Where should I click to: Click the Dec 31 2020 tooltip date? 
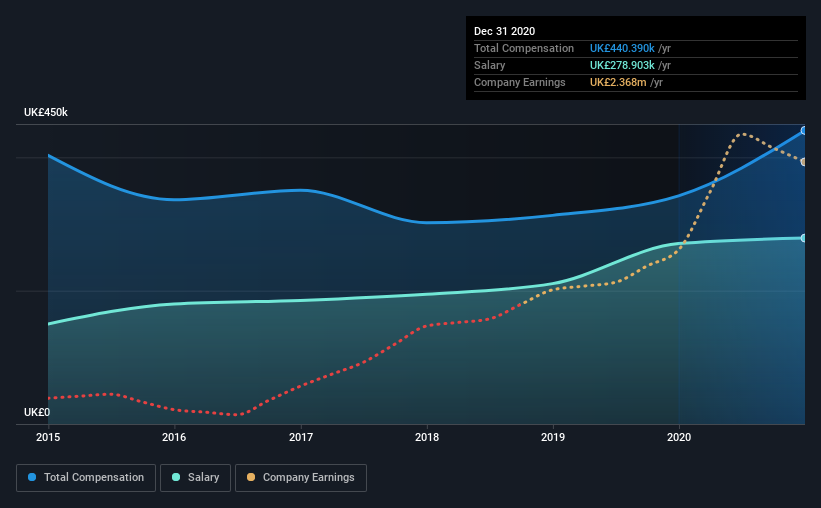(504, 31)
